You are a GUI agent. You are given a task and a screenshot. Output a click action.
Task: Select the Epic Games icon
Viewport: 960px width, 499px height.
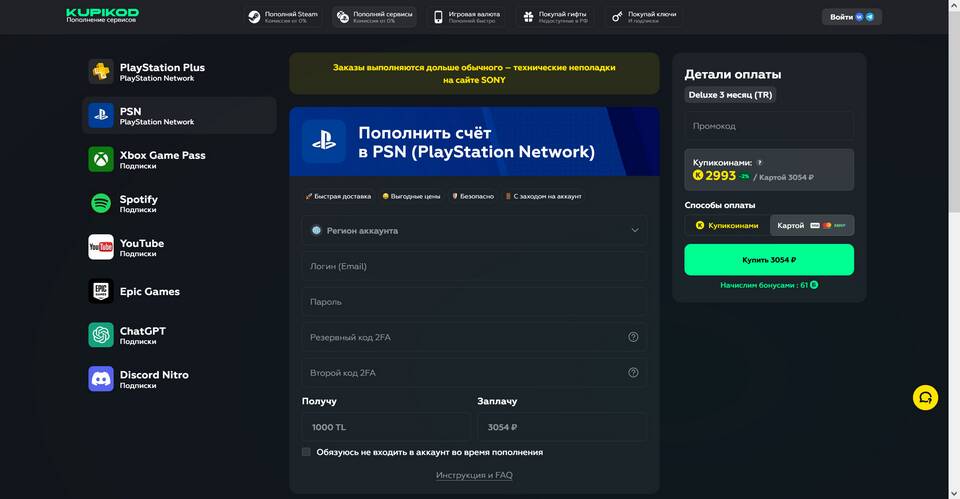pyautogui.click(x=101, y=291)
